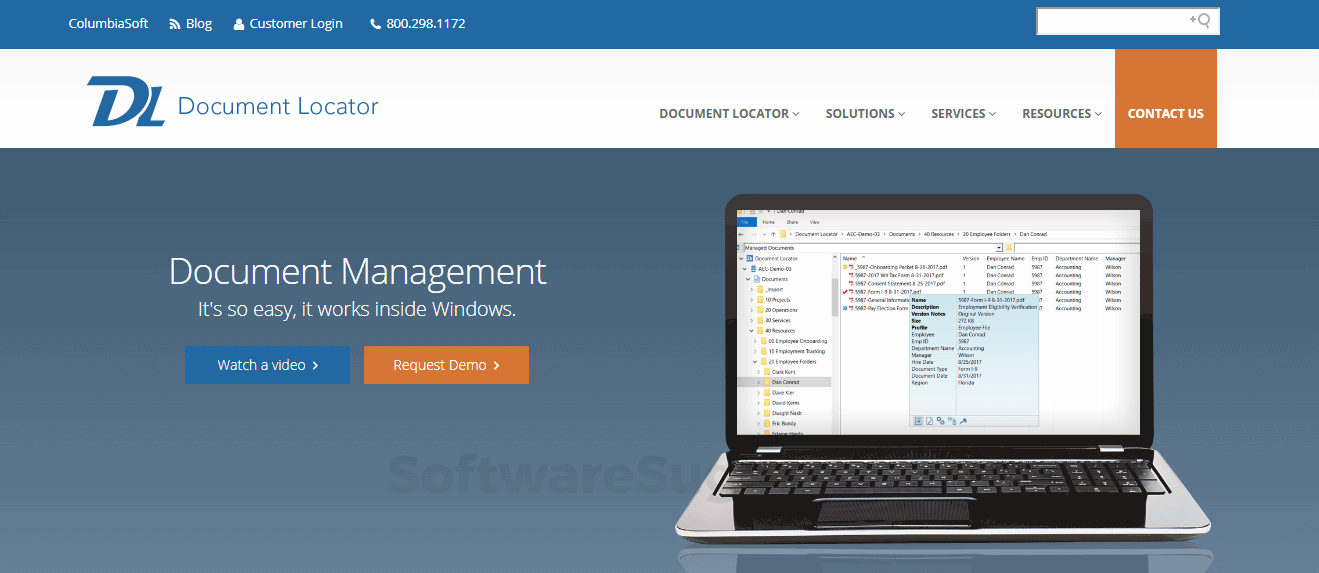Screen dimensions: 1319x573
Task: Expand the Solutions dropdown menu
Action: coord(865,114)
